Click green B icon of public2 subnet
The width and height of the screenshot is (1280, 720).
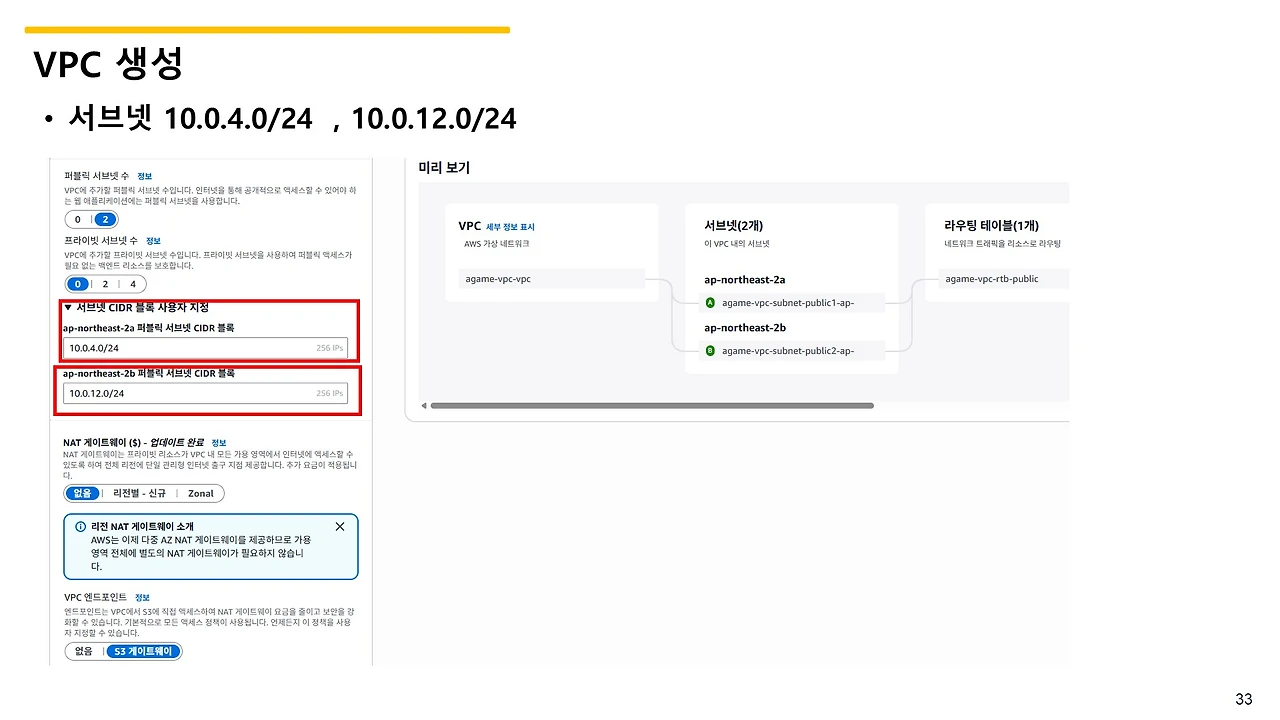coord(710,351)
